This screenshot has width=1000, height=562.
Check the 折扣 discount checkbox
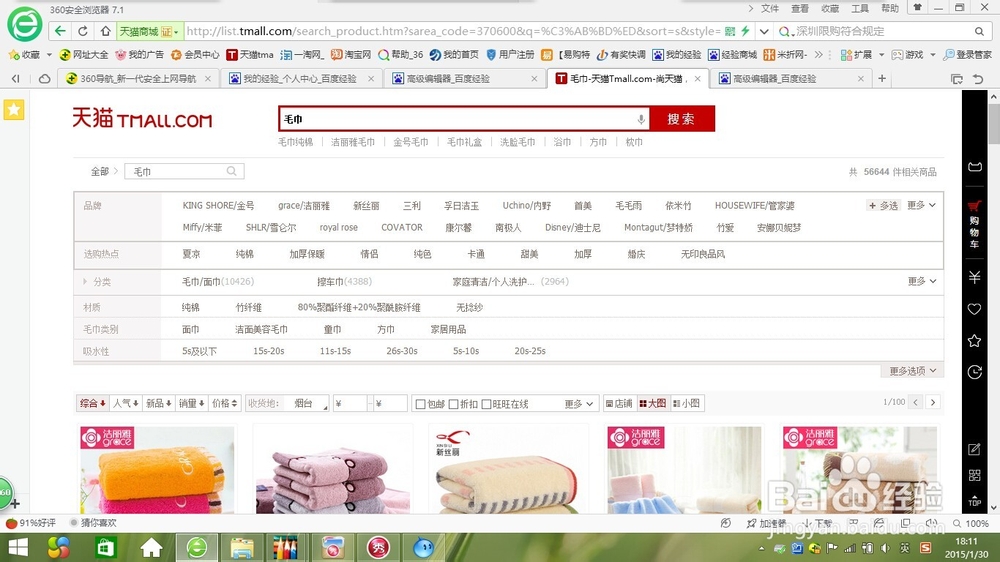[453, 404]
